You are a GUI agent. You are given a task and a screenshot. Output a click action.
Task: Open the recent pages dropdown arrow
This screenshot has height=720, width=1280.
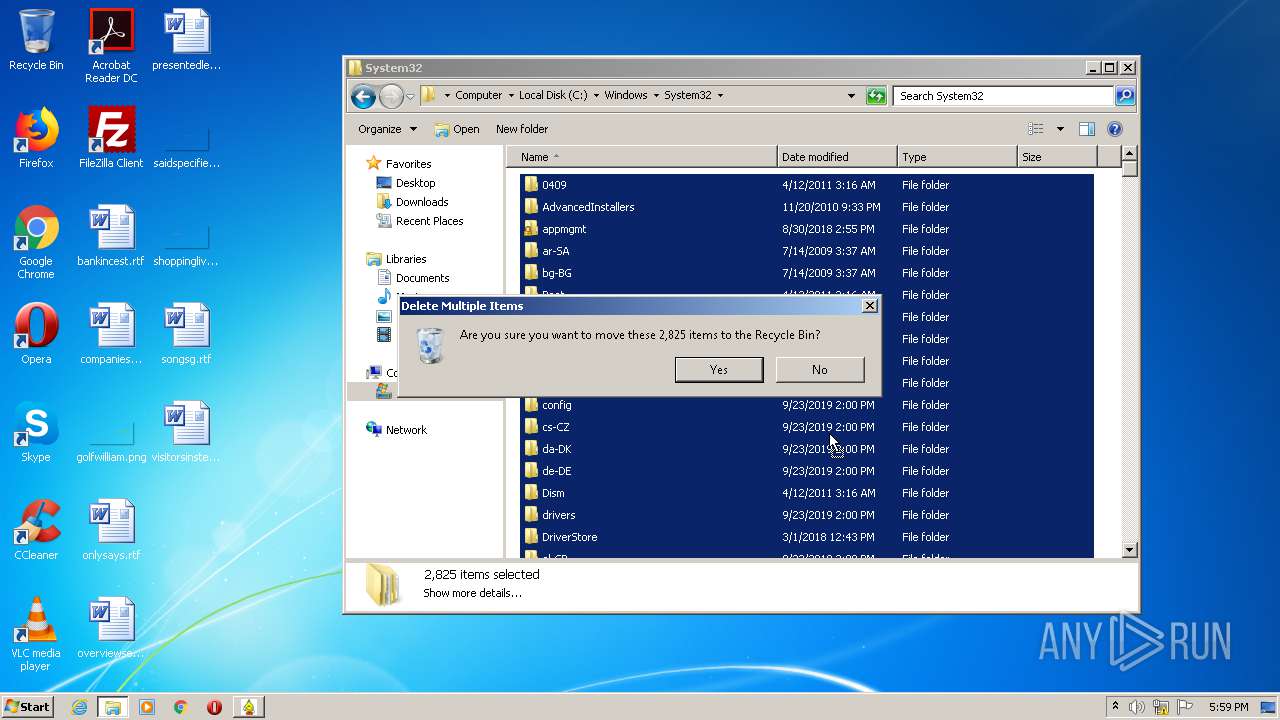[410, 97]
